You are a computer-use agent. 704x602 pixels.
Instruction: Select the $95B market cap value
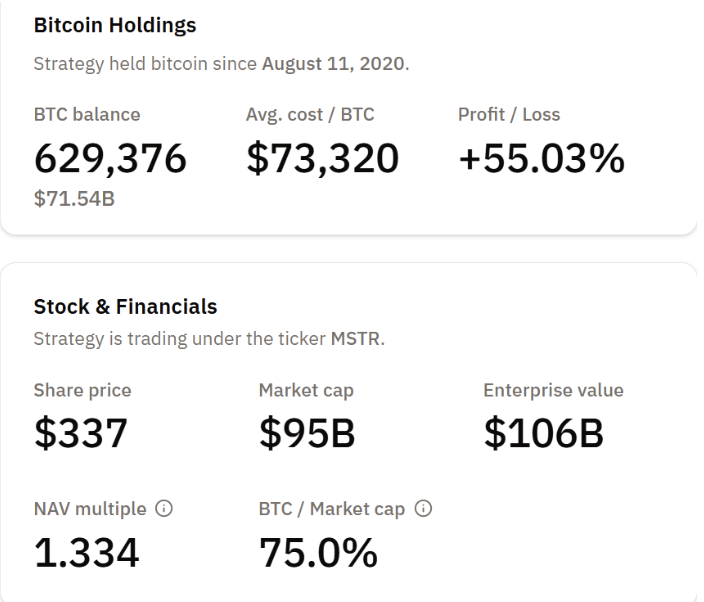(307, 432)
